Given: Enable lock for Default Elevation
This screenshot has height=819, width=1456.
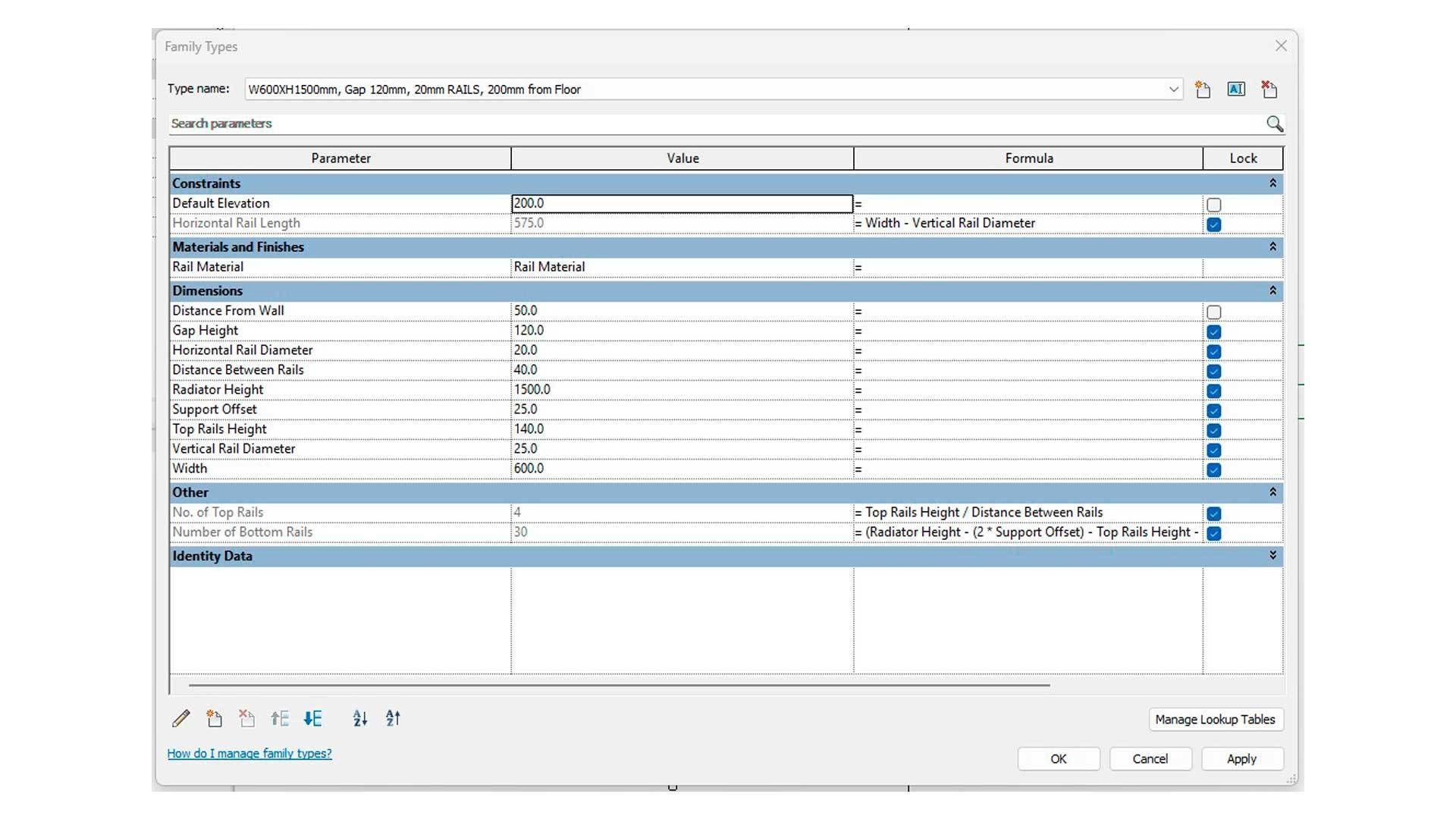Looking at the screenshot, I should pos(1213,205).
